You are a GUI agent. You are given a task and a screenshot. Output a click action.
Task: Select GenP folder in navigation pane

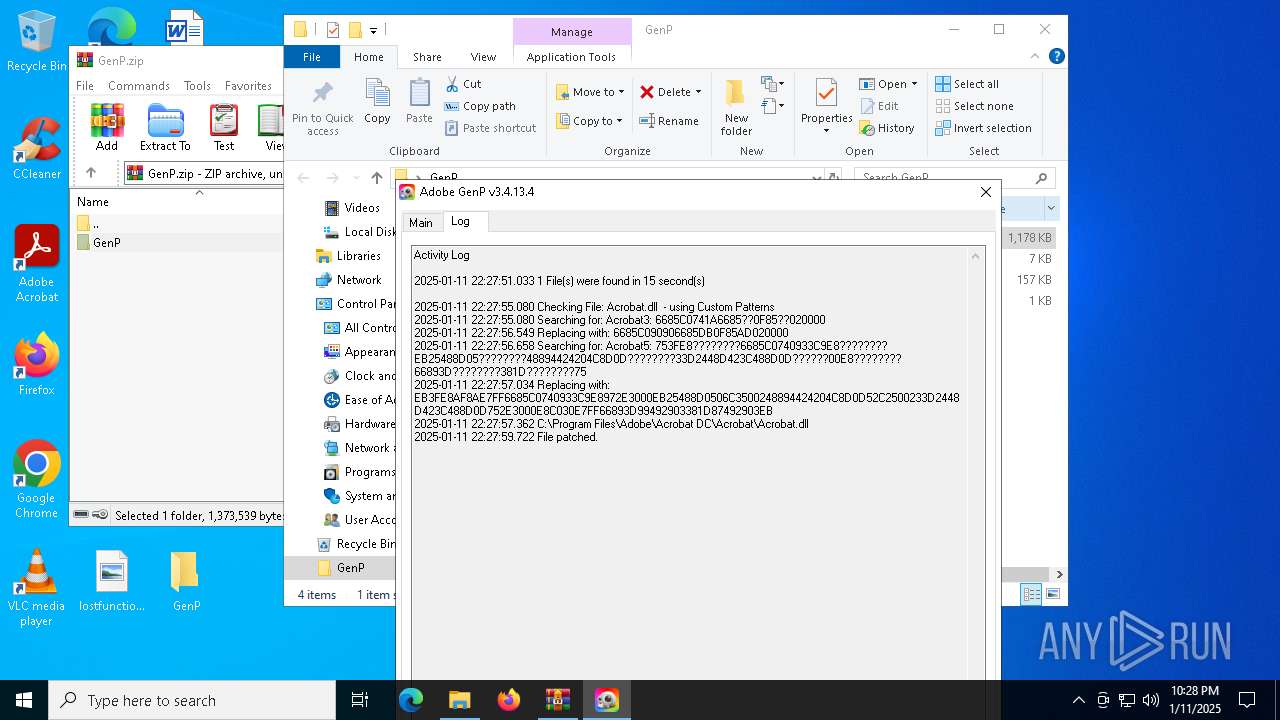(x=341, y=568)
